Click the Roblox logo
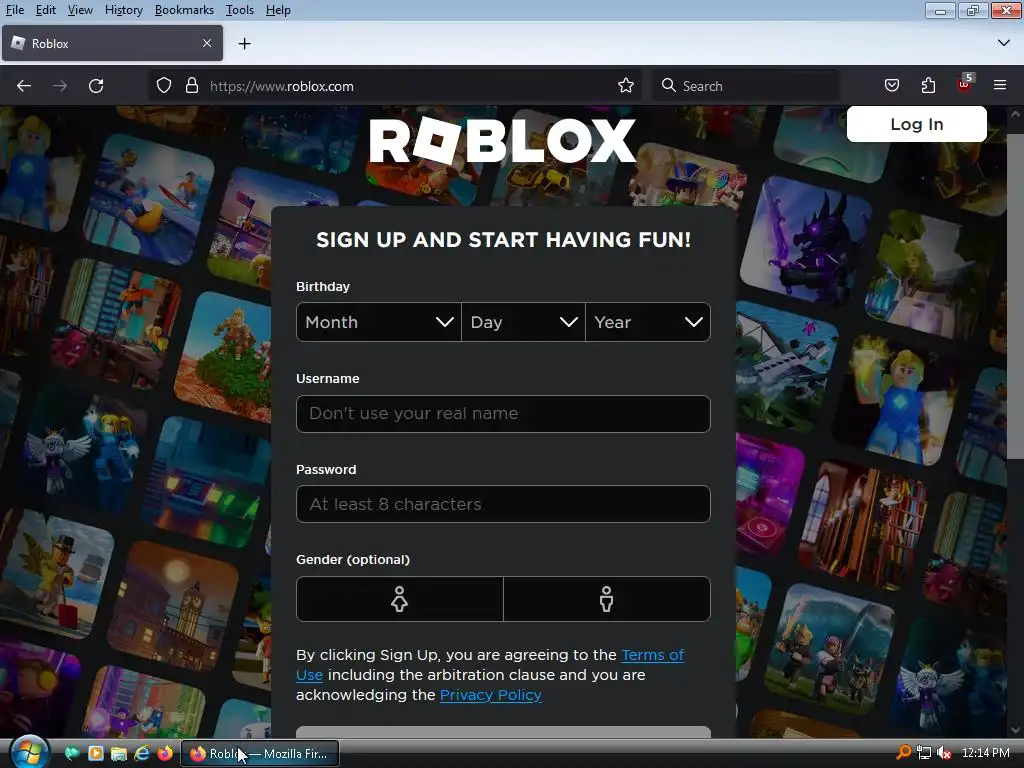1024x768 pixels. (502, 140)
